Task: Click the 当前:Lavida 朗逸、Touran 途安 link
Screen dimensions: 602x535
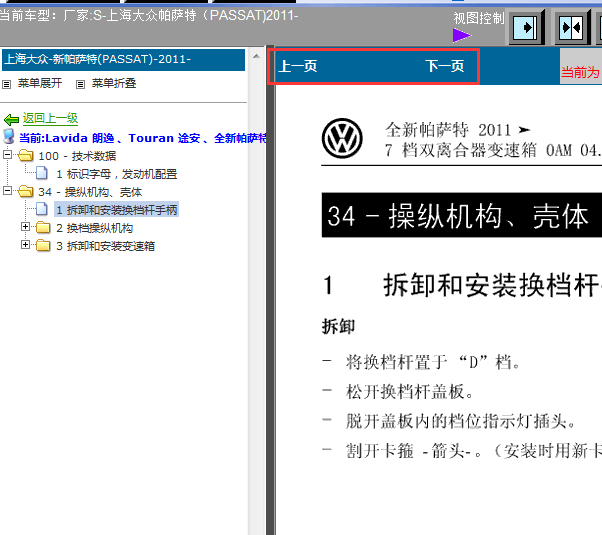Action: click(x=142, y=138)
